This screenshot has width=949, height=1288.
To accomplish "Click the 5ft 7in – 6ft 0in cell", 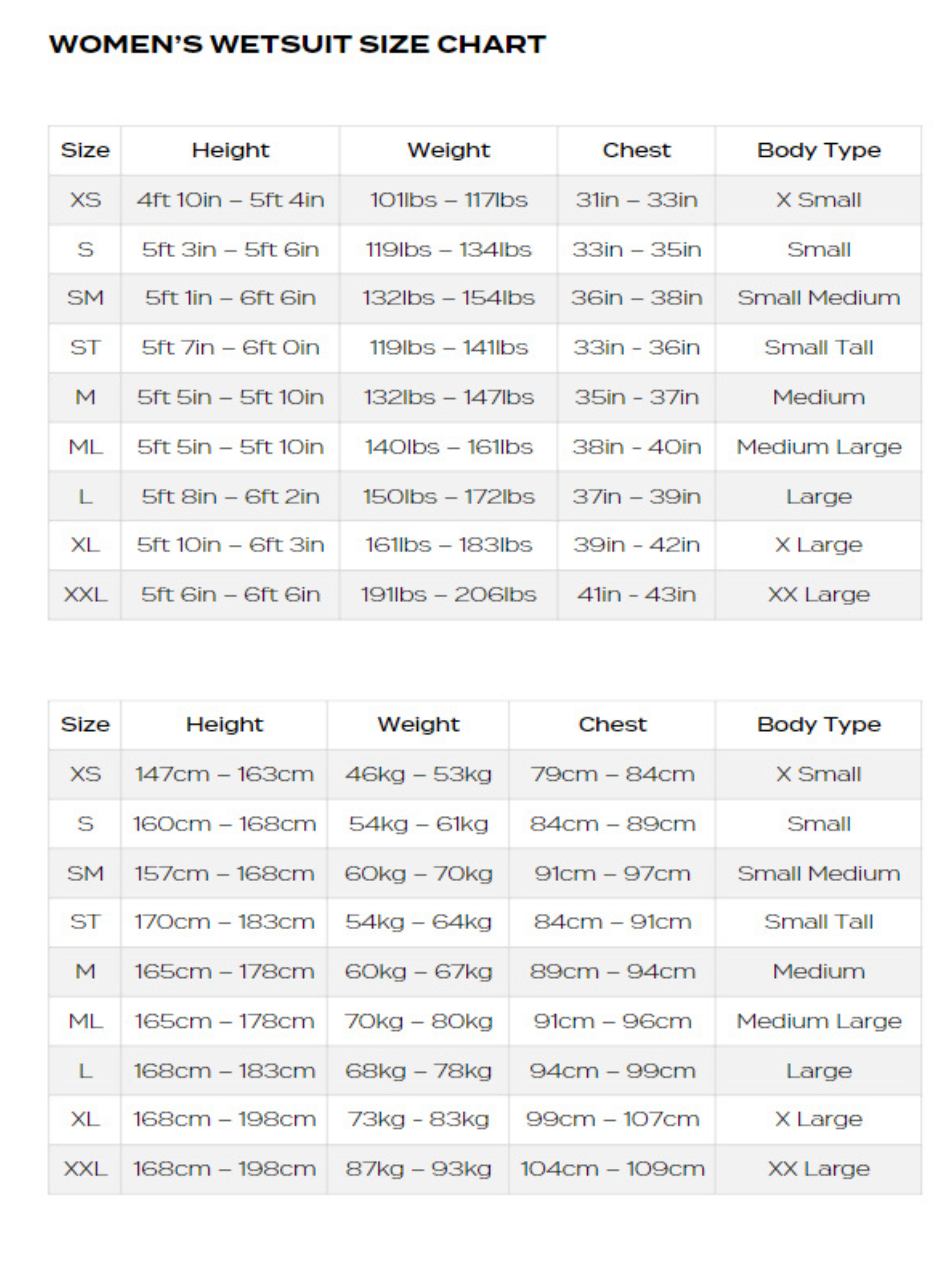I will point(230,347).
